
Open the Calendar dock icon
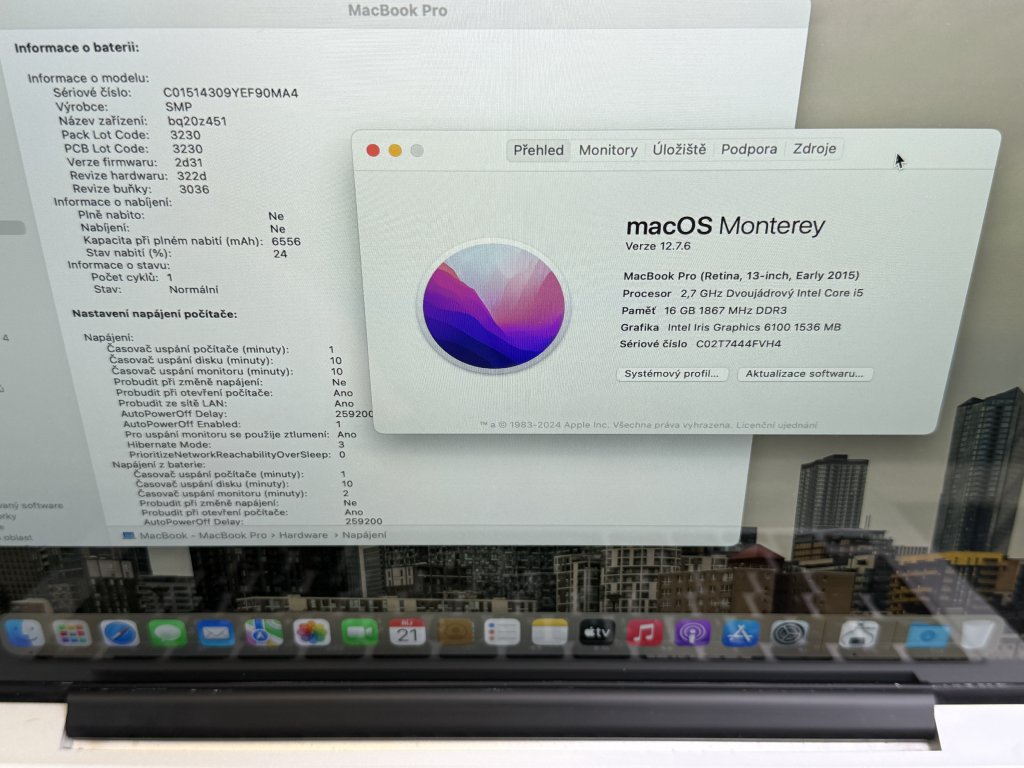click(x=408, y=632)
